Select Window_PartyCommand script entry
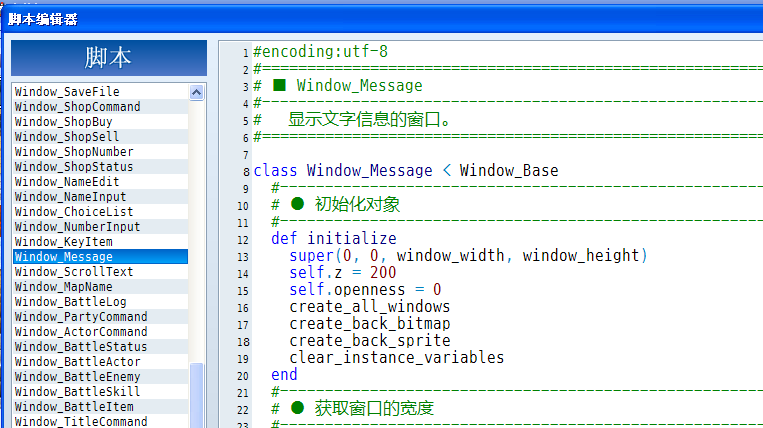Screen dimensions: 763x428 pos(101,317)
